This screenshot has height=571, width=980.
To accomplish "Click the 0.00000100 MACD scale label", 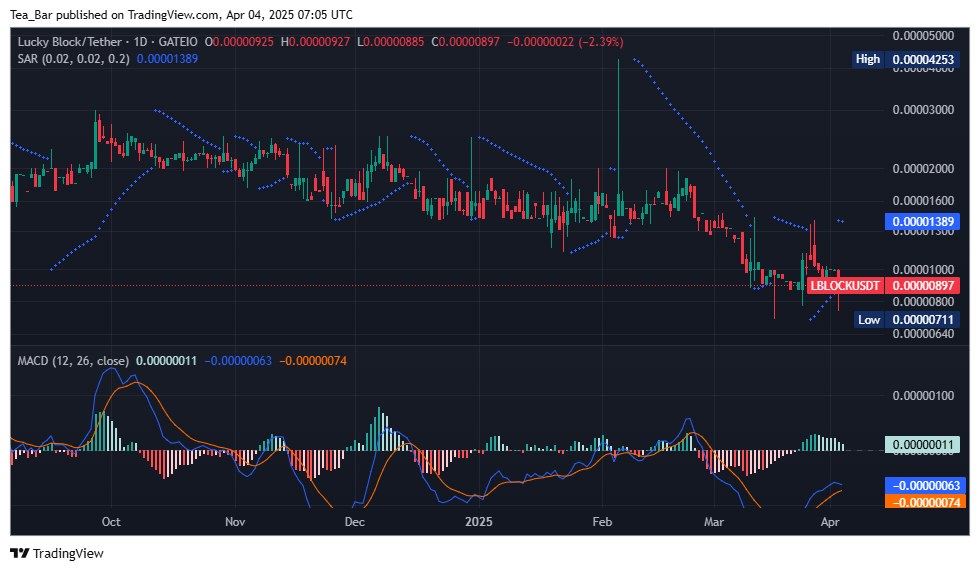I will pos(923,395).
